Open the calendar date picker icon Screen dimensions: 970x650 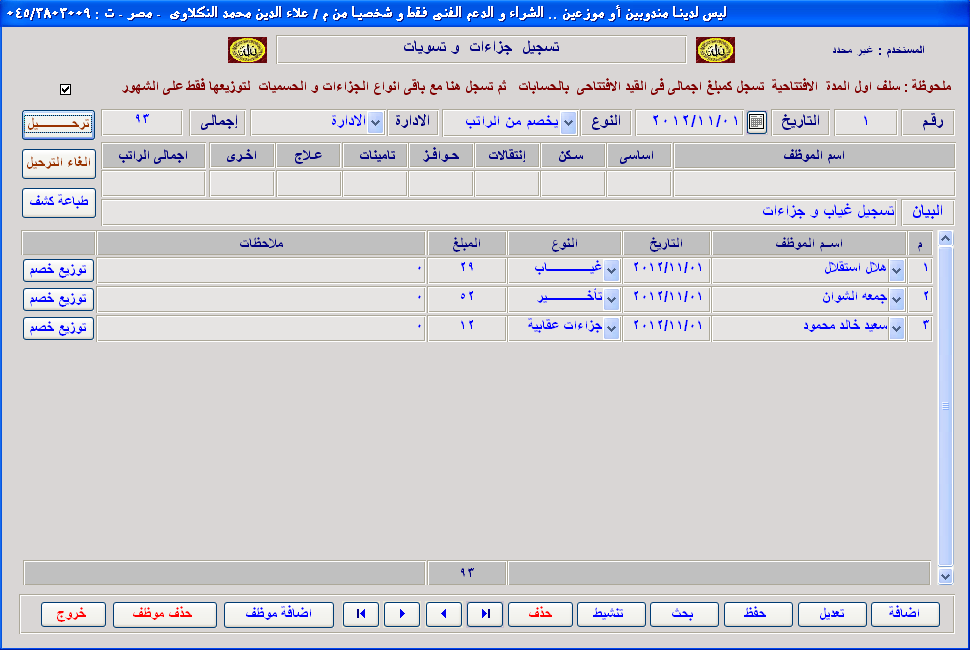pyautogui.click(x=757, y=122)
